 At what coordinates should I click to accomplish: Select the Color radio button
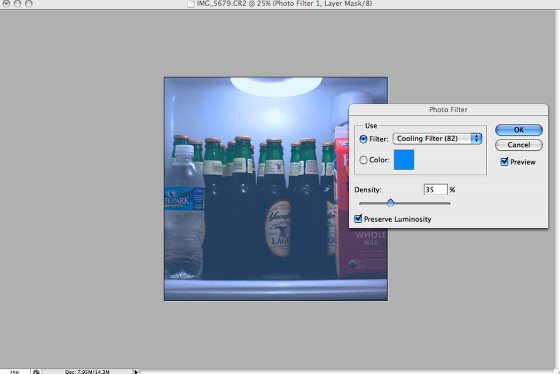pos(363,160)
